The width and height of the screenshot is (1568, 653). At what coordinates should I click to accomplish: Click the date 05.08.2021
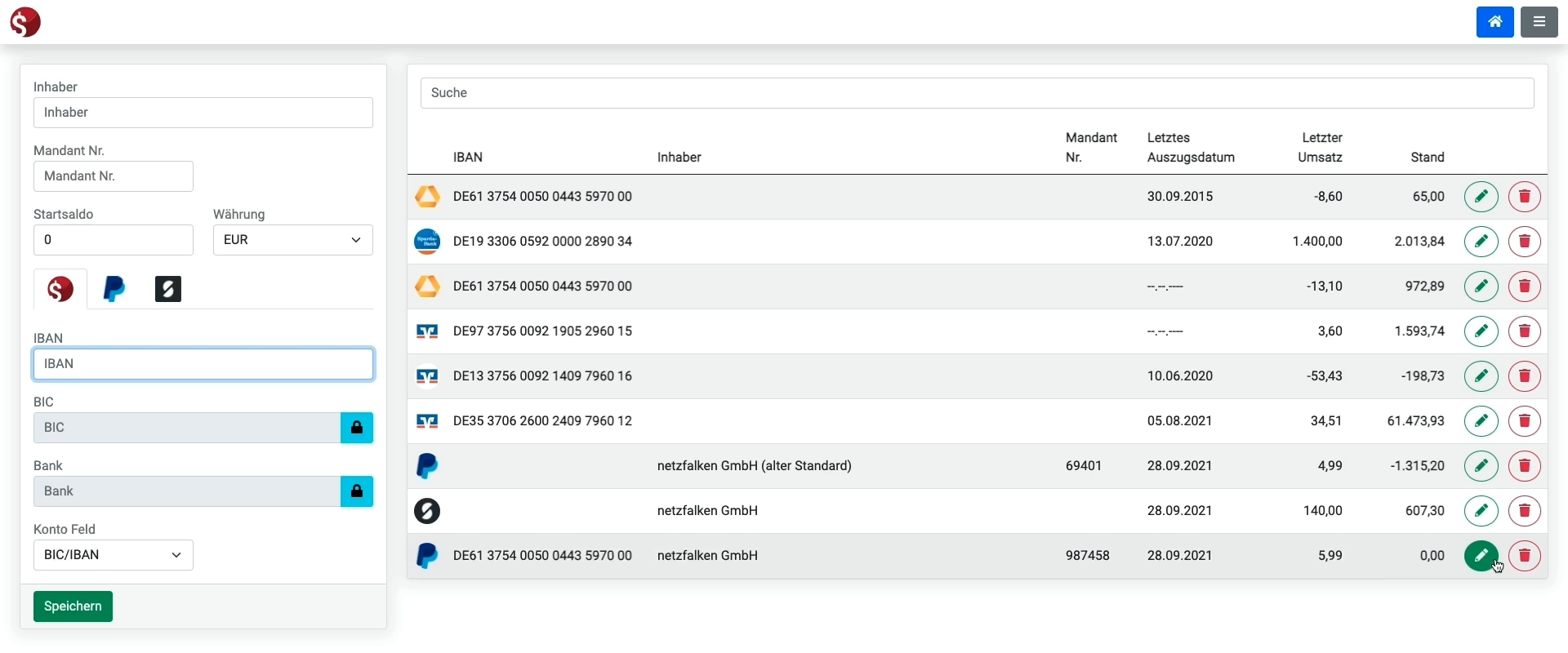tap(1180, 421)
